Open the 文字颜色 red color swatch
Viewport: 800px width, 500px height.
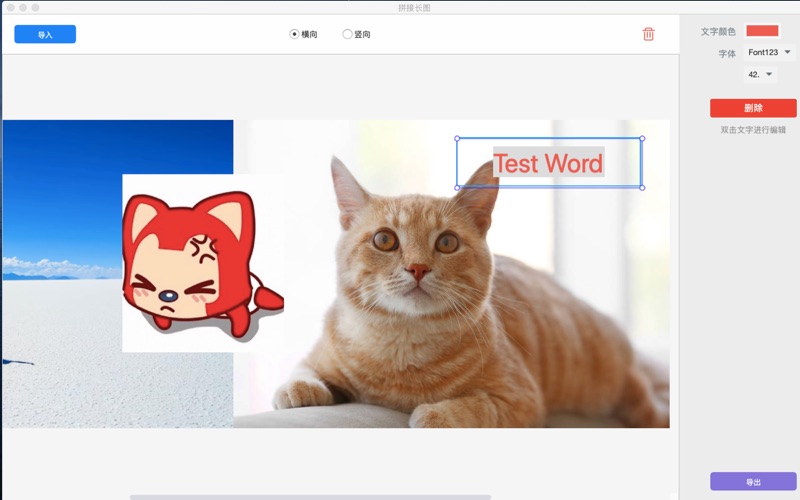(x=762, y=31)
